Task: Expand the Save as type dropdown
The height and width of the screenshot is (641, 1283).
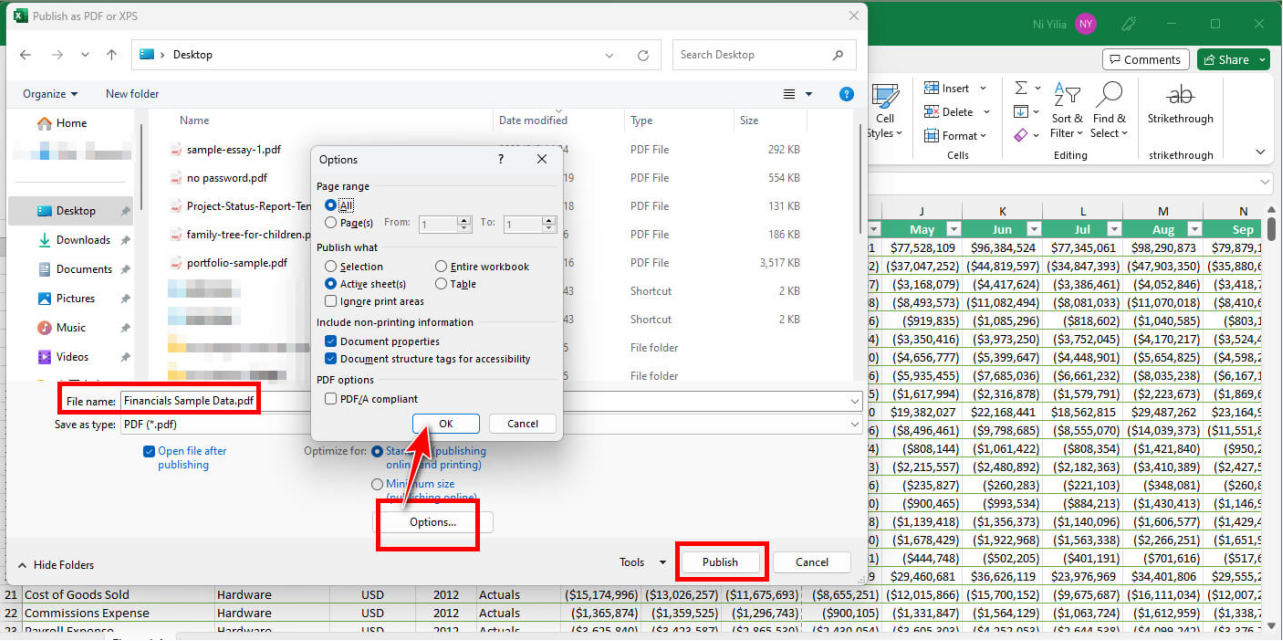Action: click(x=853, y=424)
